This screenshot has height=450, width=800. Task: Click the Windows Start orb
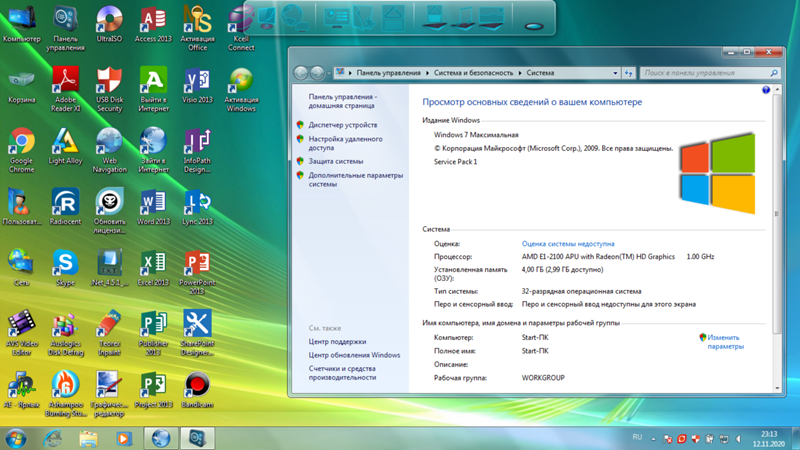click(x=16, y=438)
